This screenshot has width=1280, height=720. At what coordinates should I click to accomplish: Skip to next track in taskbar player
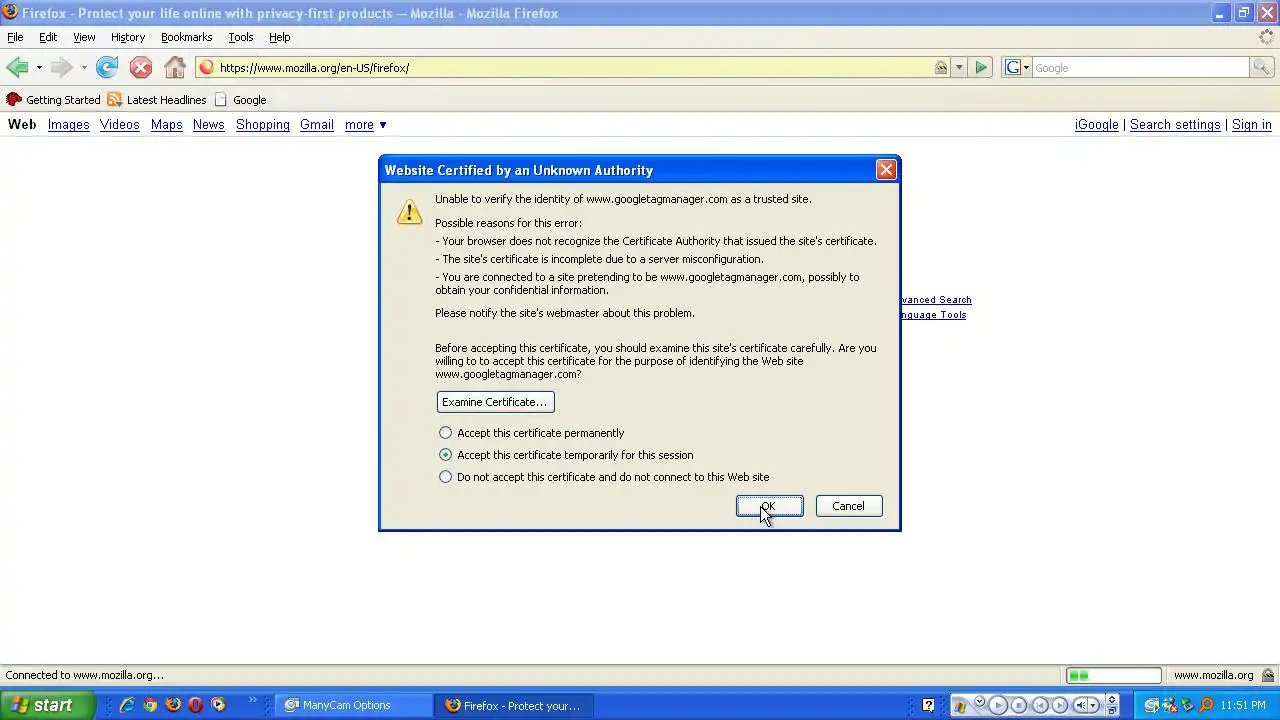click(x=1060, y=705)
